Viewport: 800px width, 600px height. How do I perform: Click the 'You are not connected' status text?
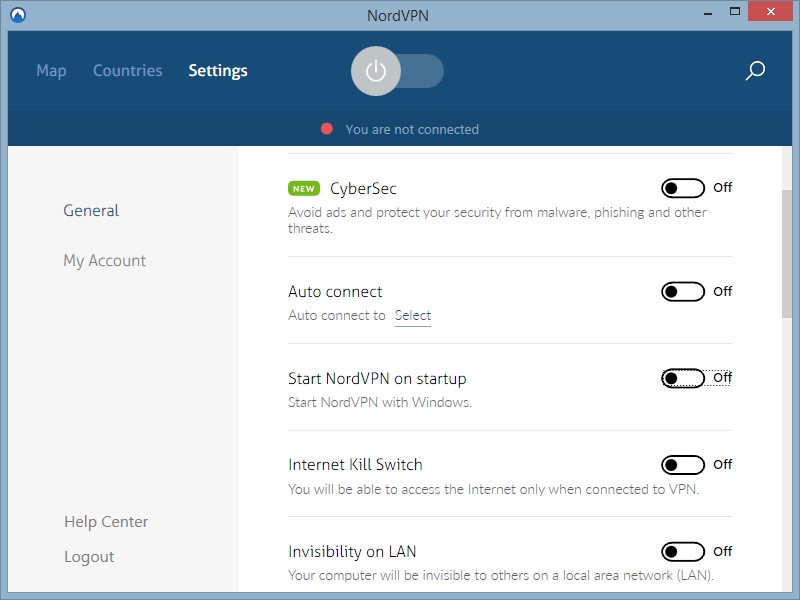click(x=412, y=129)
